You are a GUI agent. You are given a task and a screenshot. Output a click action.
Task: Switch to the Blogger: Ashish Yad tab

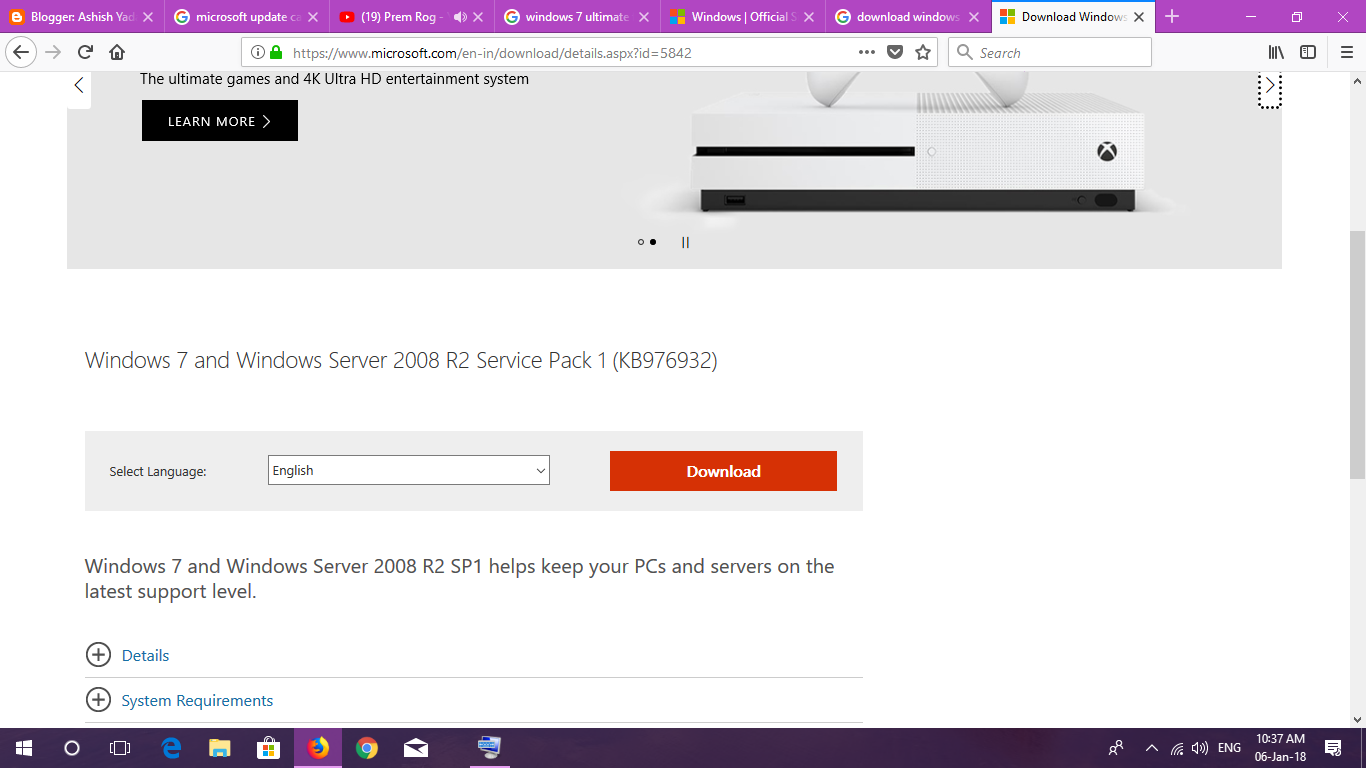(x=80, y=17)
